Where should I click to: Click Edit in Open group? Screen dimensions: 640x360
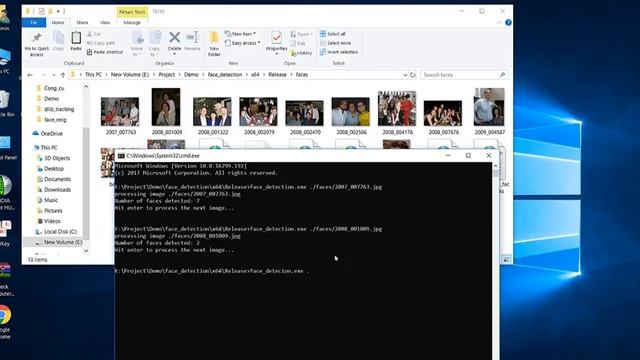298,43
